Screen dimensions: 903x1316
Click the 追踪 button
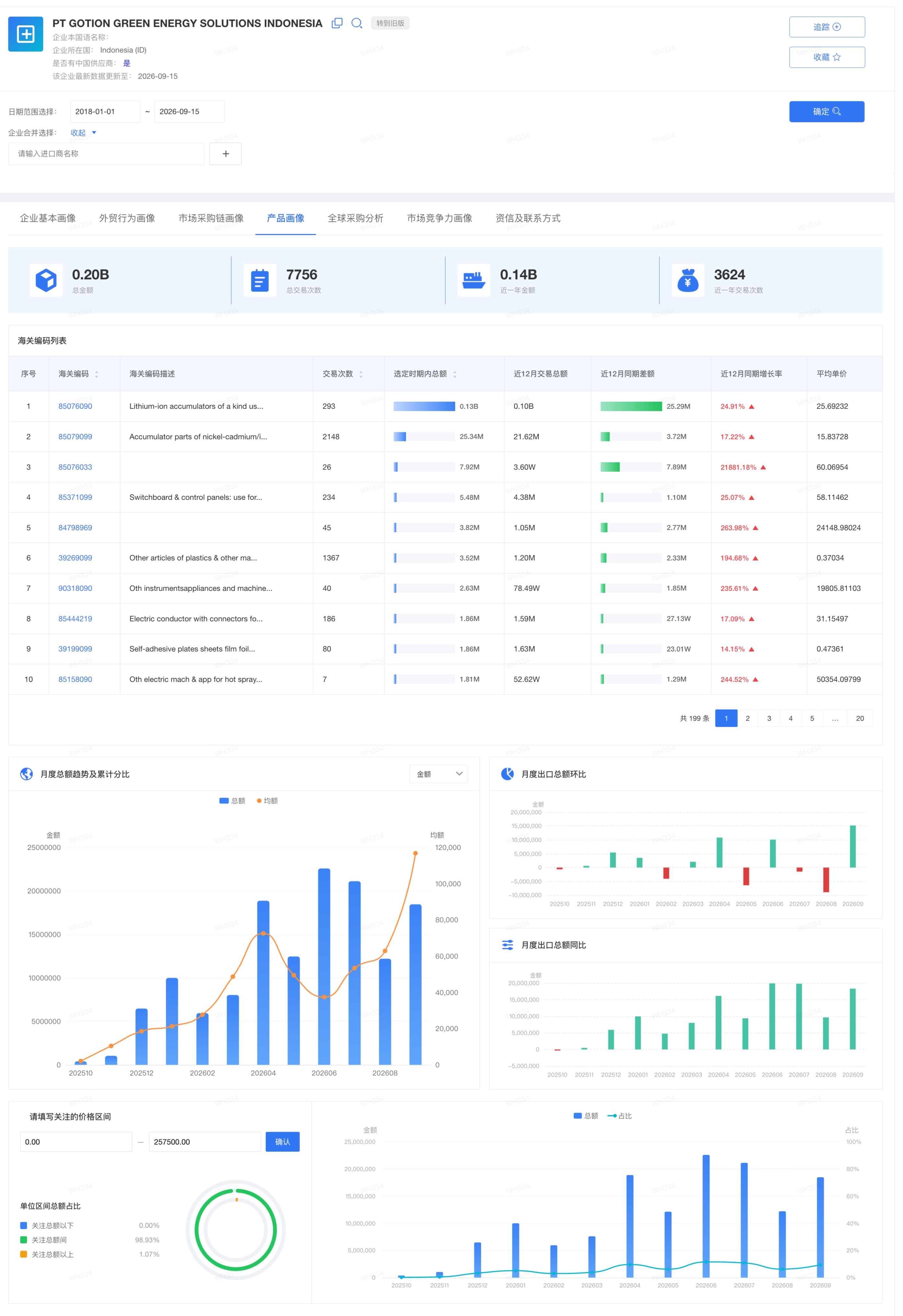coord(827,27)
